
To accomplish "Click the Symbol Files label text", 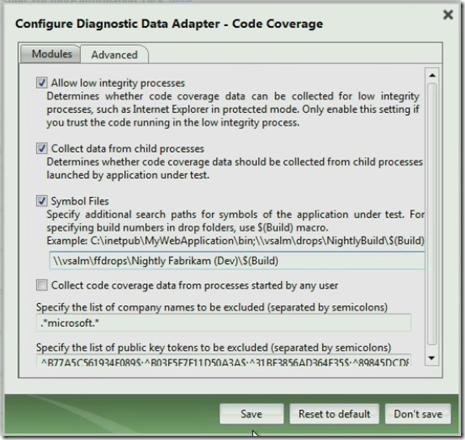I will [x=80, y=201].
